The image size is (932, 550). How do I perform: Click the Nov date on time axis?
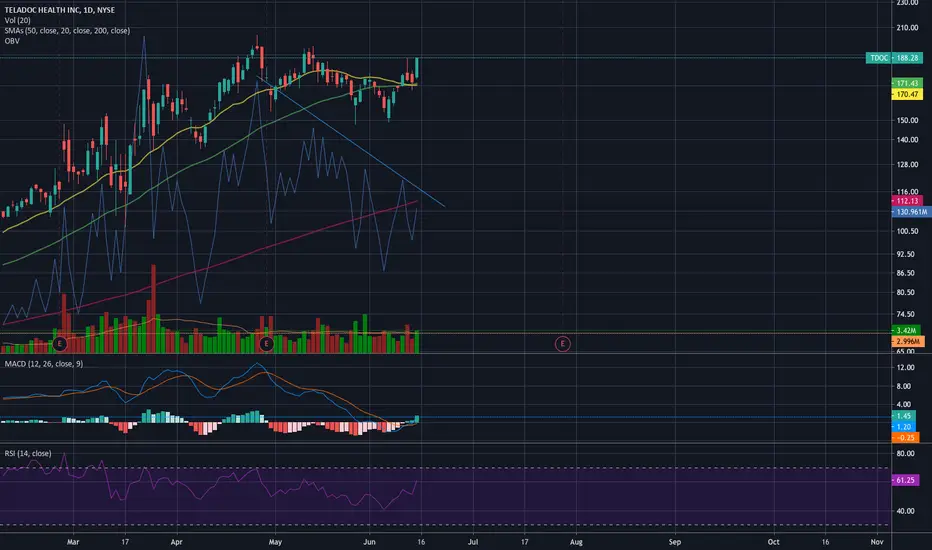[x=877, y=542]
